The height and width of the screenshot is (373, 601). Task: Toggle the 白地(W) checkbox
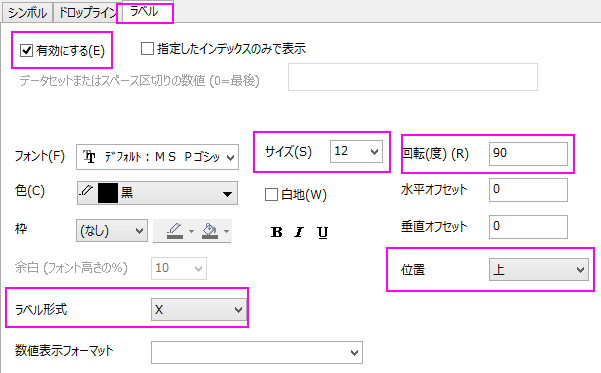click(x=271, y=194)
